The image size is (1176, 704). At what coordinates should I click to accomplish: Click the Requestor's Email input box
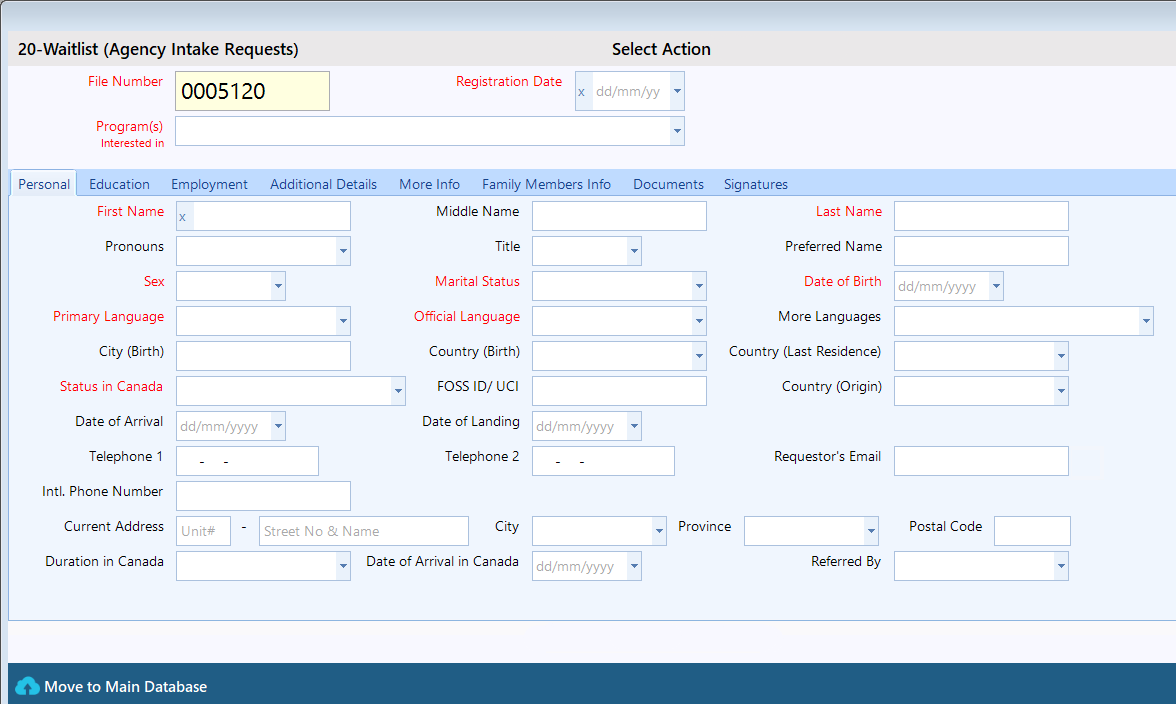[980, 461]
